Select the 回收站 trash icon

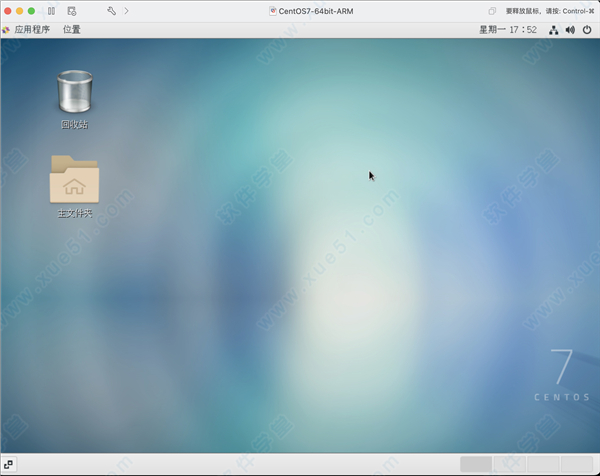click(75, 99)
